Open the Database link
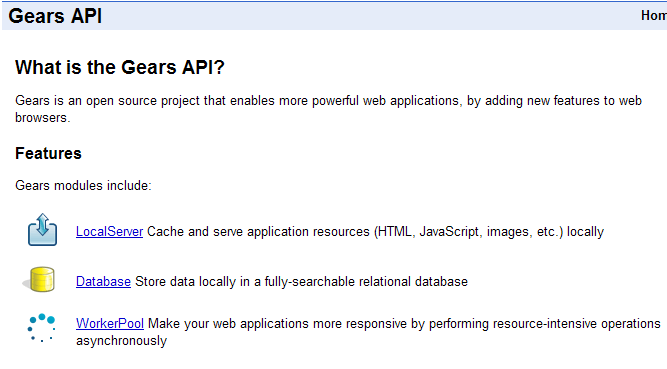667x369 pixels. (103, 282)
